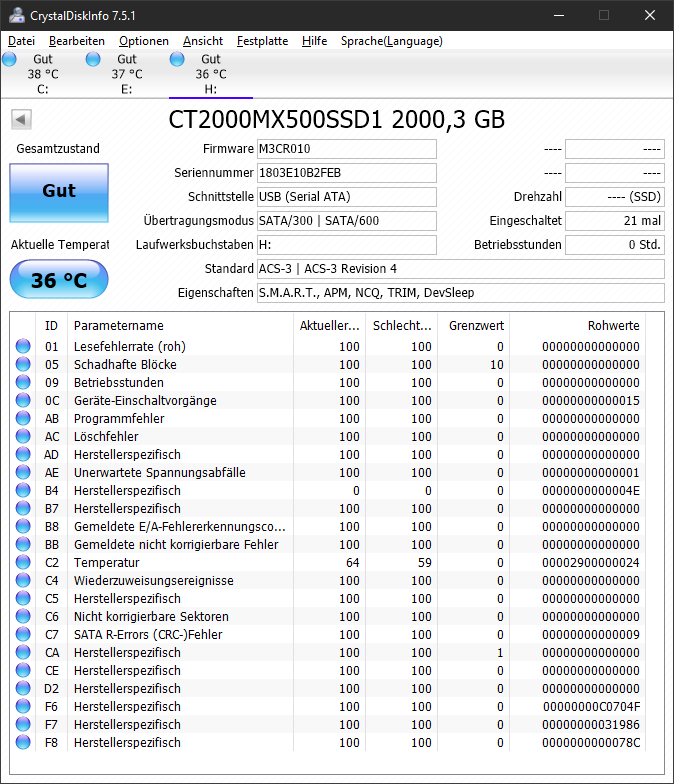
Task: Select drive C: status tab
Action: point(42,74)
